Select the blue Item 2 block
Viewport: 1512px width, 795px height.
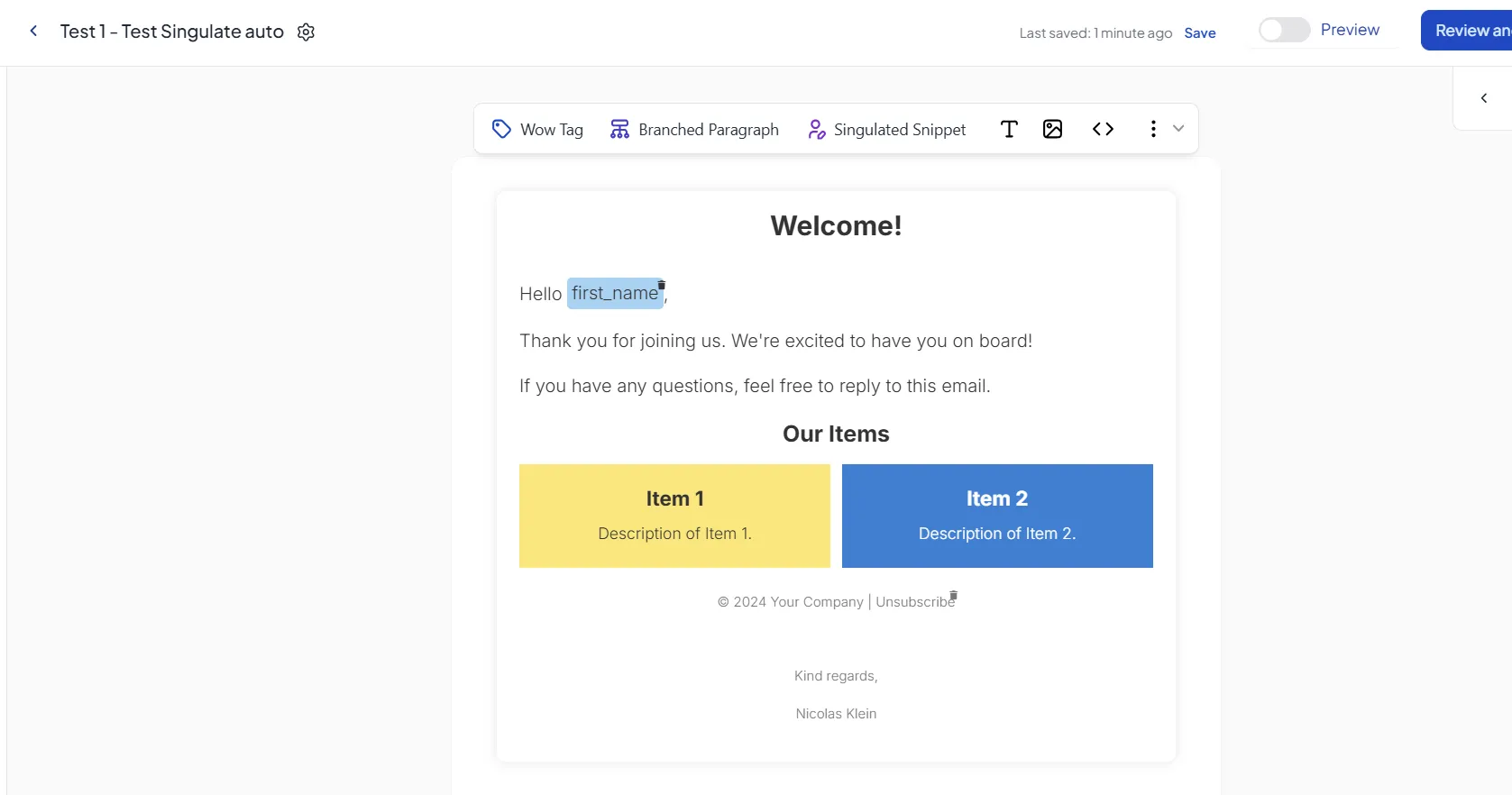(x=997, y=516)
